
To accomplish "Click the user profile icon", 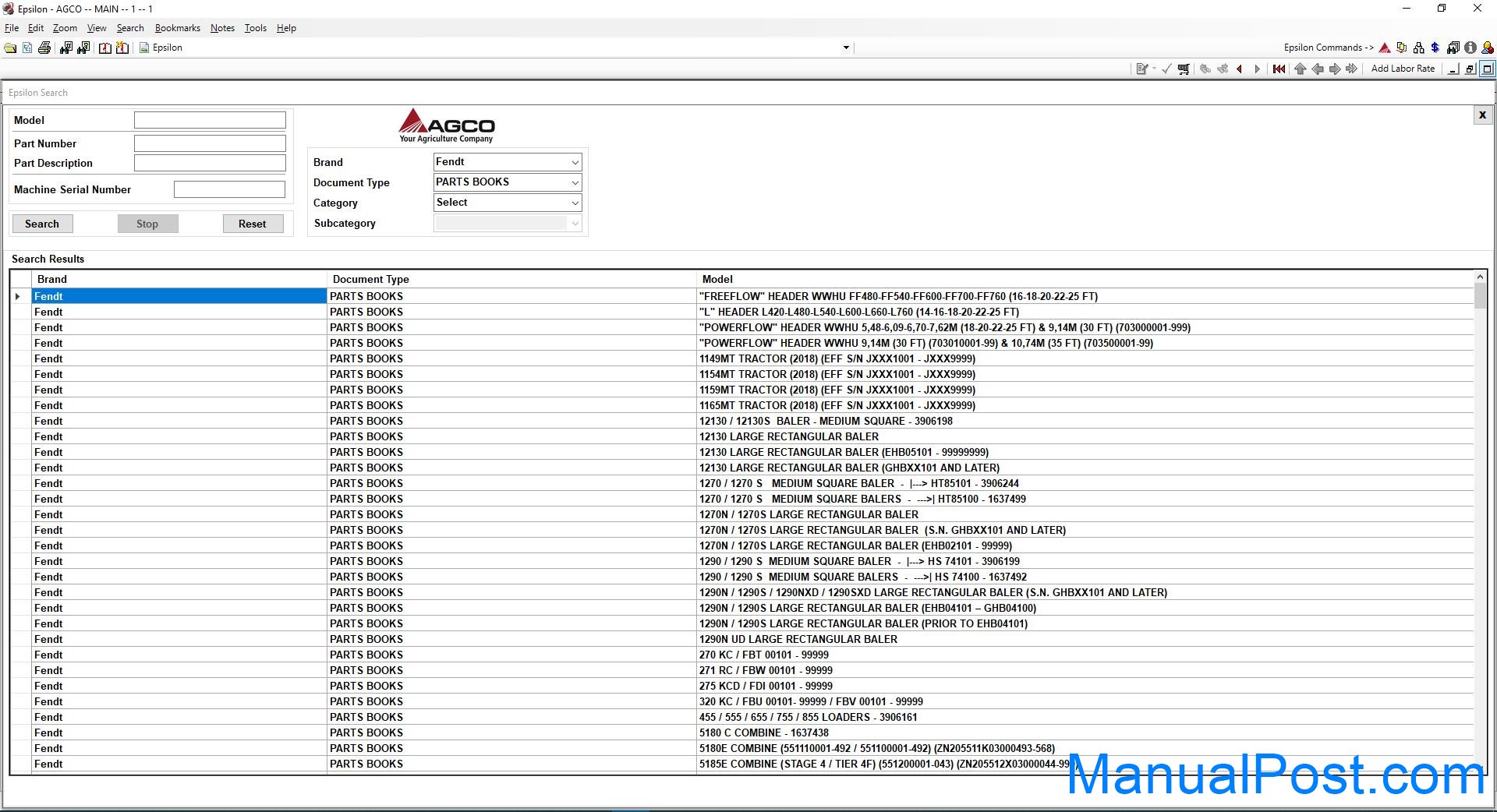I will point(1488,48).
